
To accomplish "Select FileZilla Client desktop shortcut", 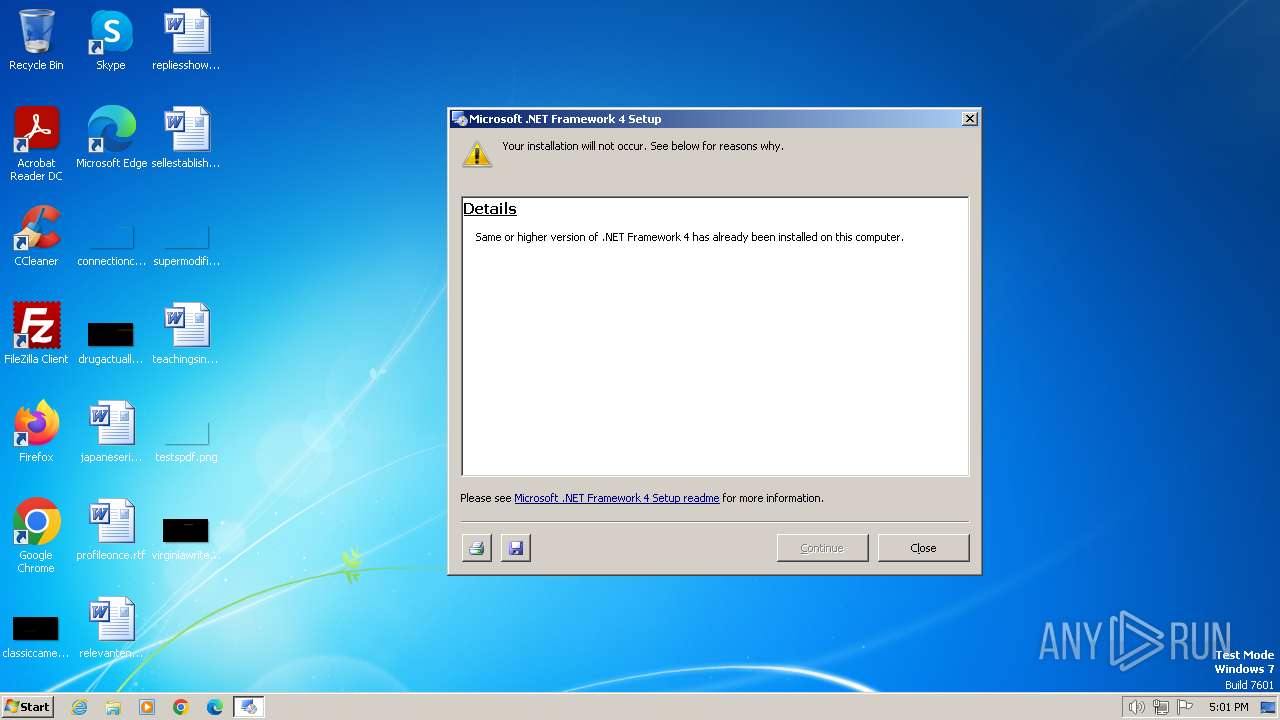I will (x=36, y=334).
